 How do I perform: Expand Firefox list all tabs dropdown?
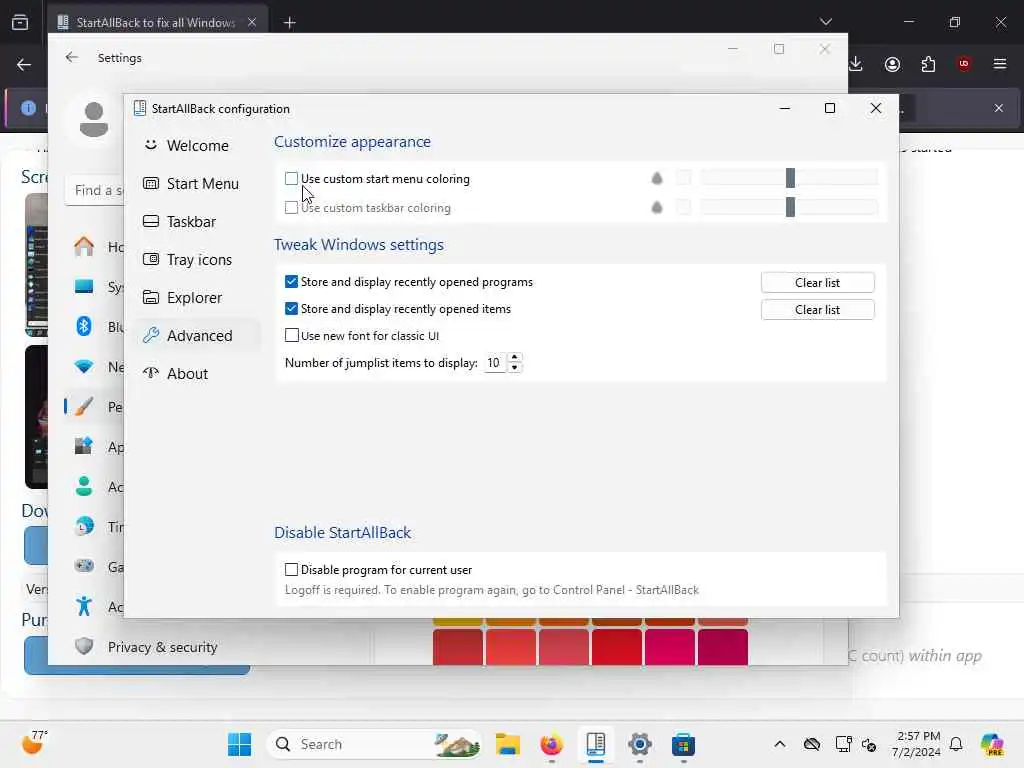point(826,22)
